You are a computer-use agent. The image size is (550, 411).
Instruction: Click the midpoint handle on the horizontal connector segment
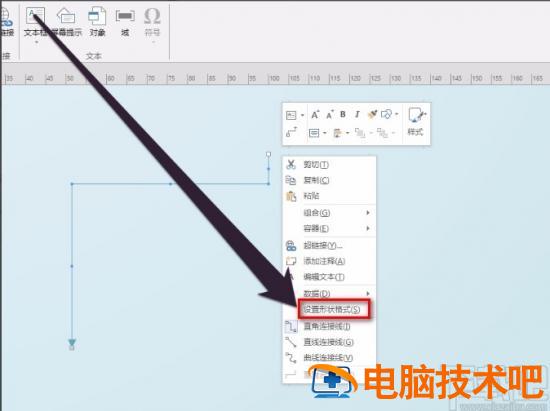click(170, 183)
